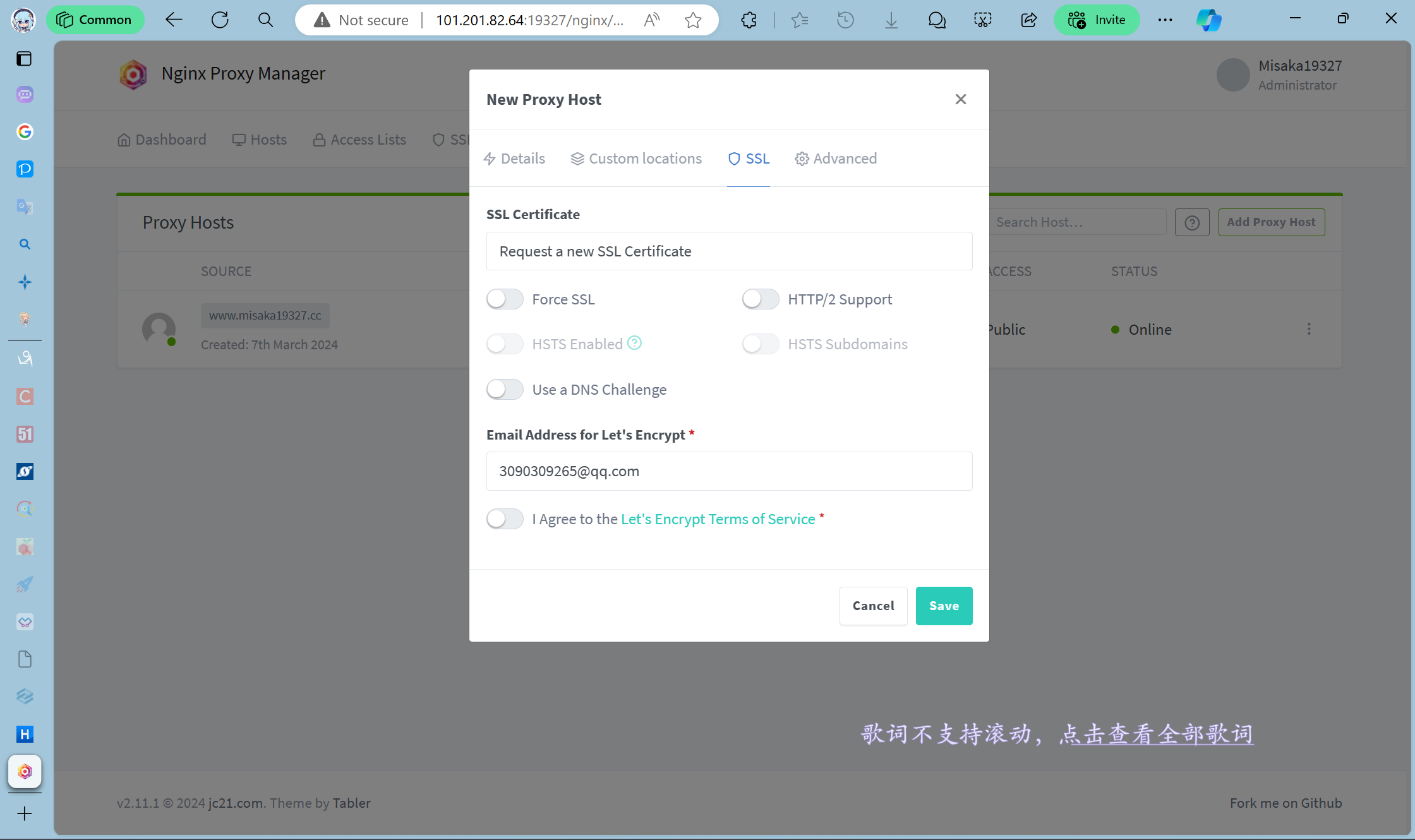1415x840 pixels.
Task: Click the browser search icon
Action: [x=266, y=20]
